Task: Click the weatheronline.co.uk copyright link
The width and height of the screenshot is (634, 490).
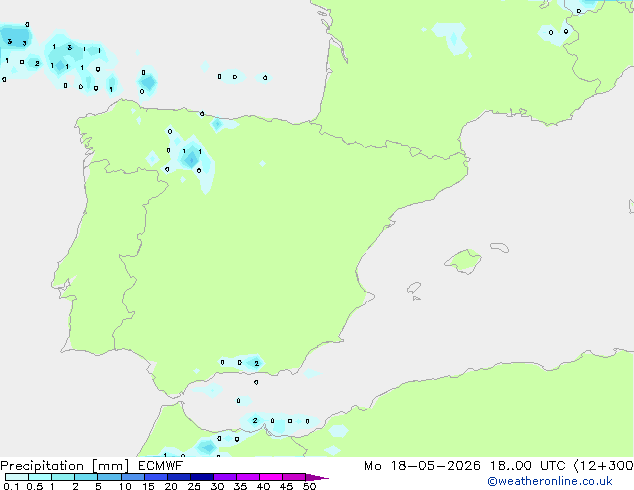Action: pyautogui.click(x=550, y=481)
